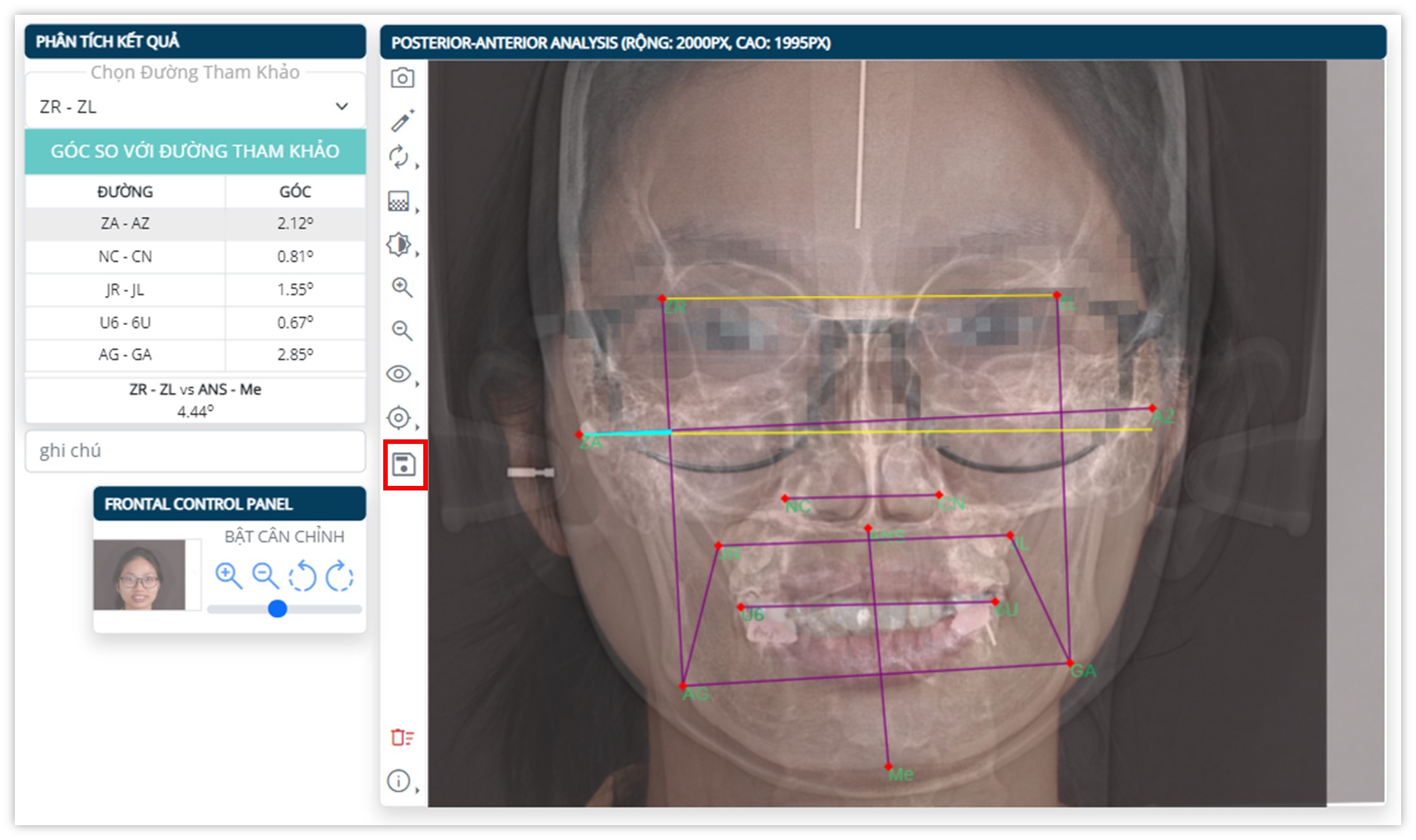Image resolution: width=1416 pixels, height=840 pixels.
Task: Toggle the eye visibility tool
Action: (399, 374)
